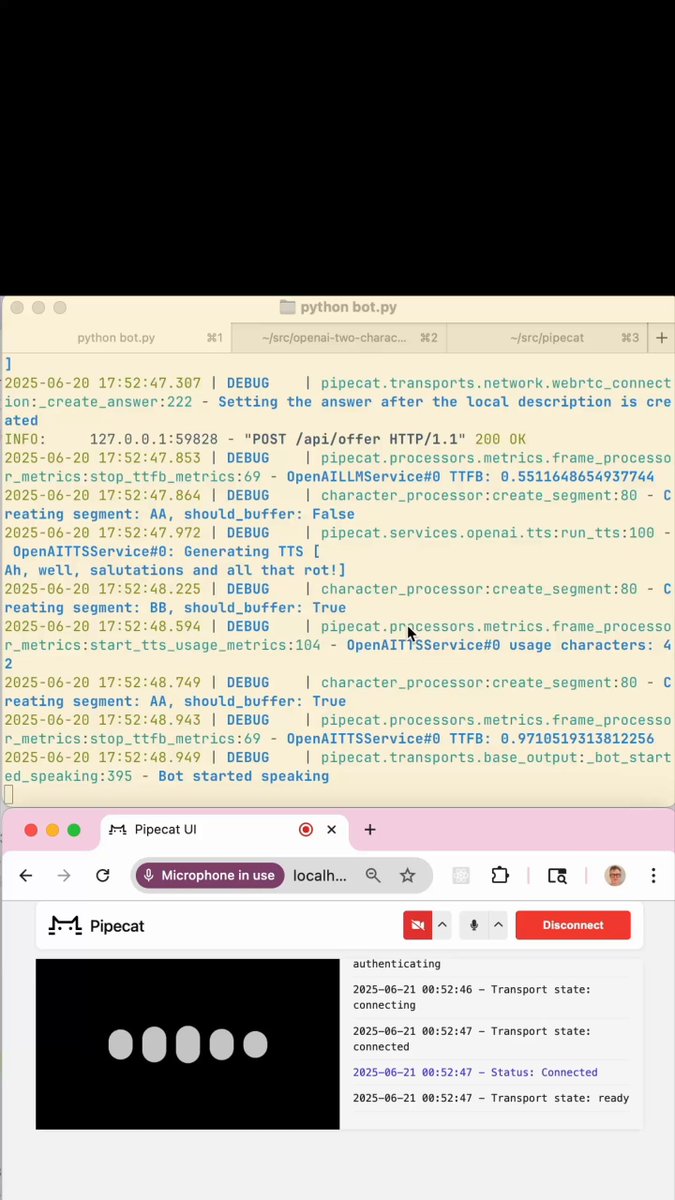This screenshot has height=1200, width=675.
Task: Switch to the python bot.py terminal tab
Action: click(x=116, y=338)
